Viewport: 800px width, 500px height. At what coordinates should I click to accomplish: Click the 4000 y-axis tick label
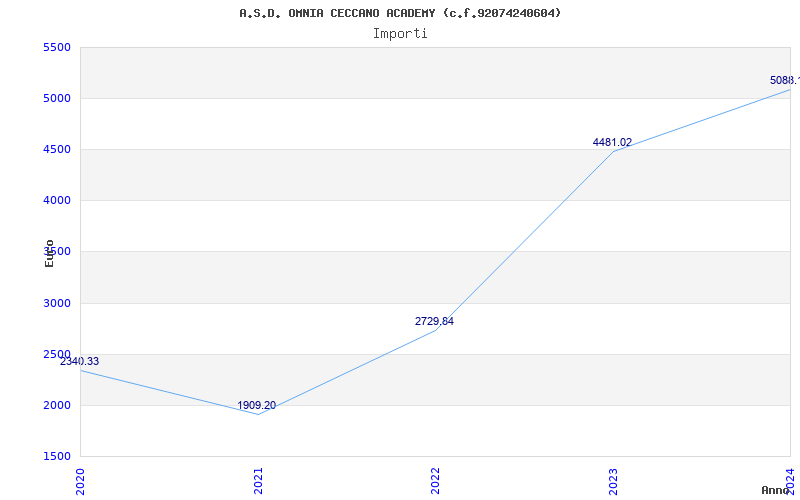click(x=57, y=201)
